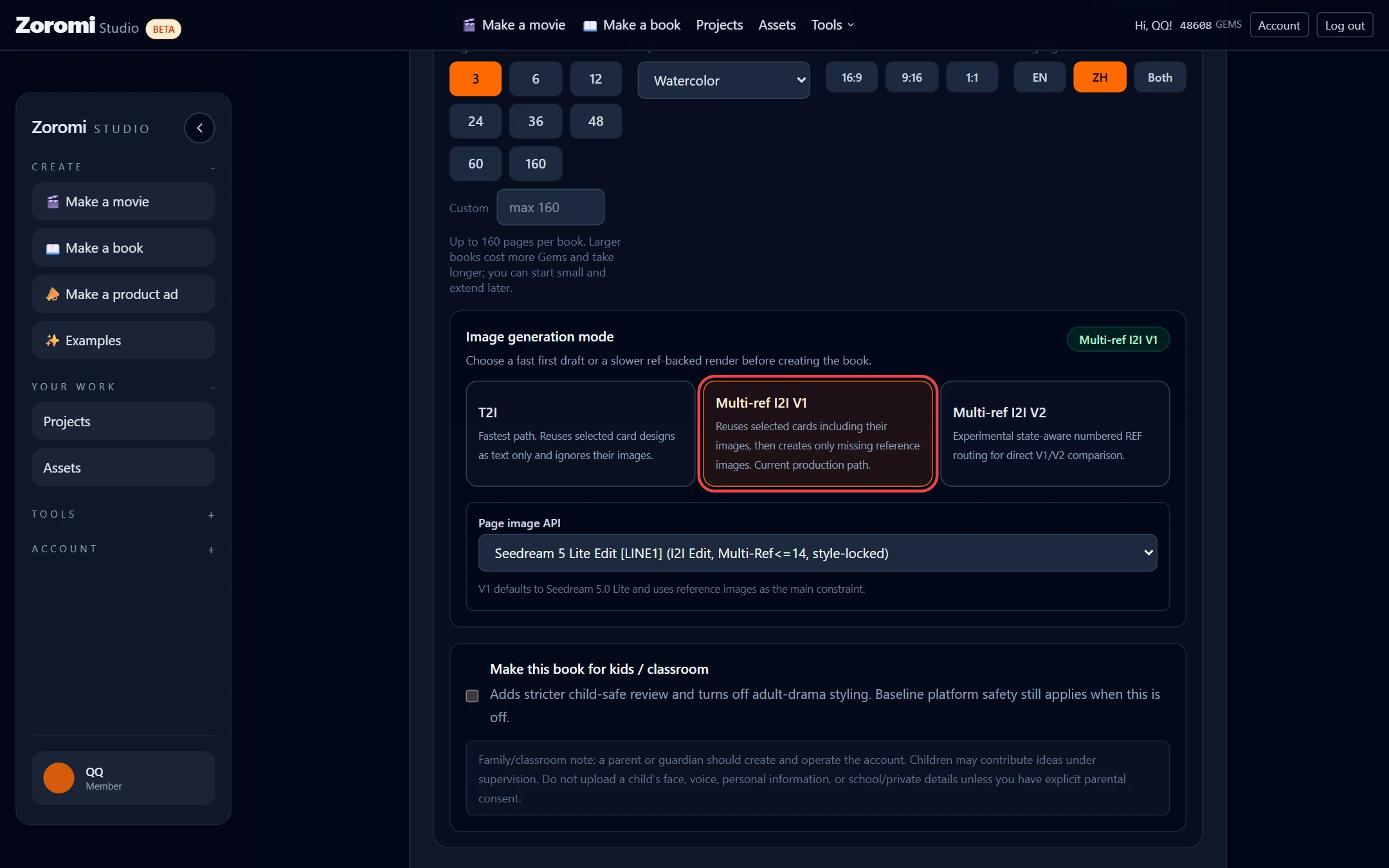Select 12 pages option

[596, 78]
